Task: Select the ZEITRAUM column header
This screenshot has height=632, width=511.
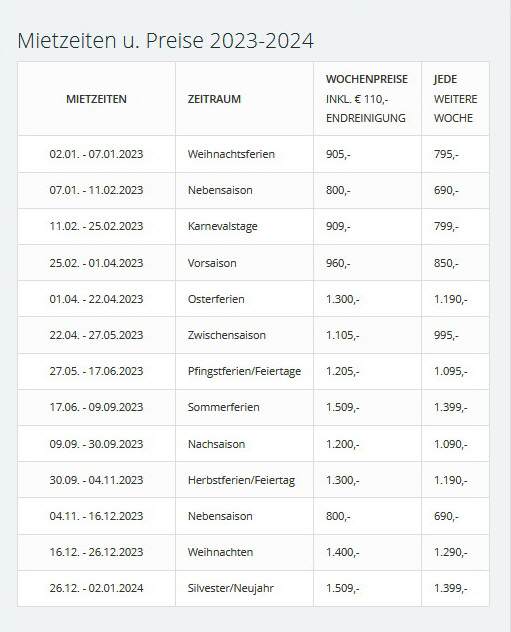Action: coord(214,99)
